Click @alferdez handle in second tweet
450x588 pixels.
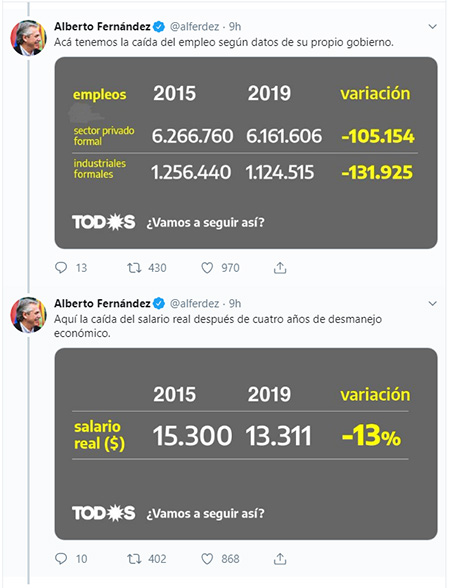click(x=194, y=303)
